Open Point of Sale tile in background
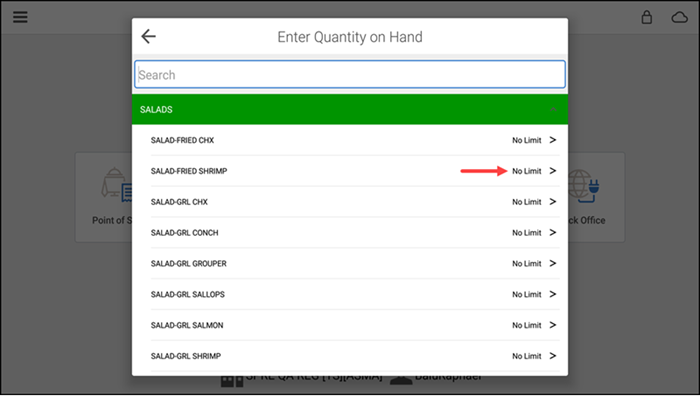 coord(104,197)
